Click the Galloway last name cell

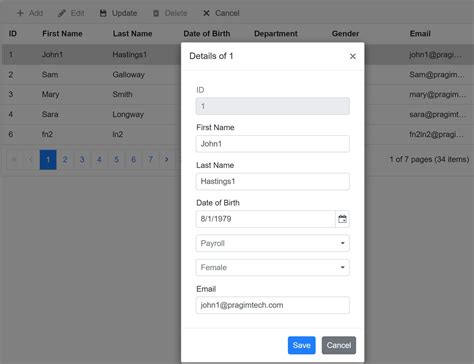[x=128, y=75]
